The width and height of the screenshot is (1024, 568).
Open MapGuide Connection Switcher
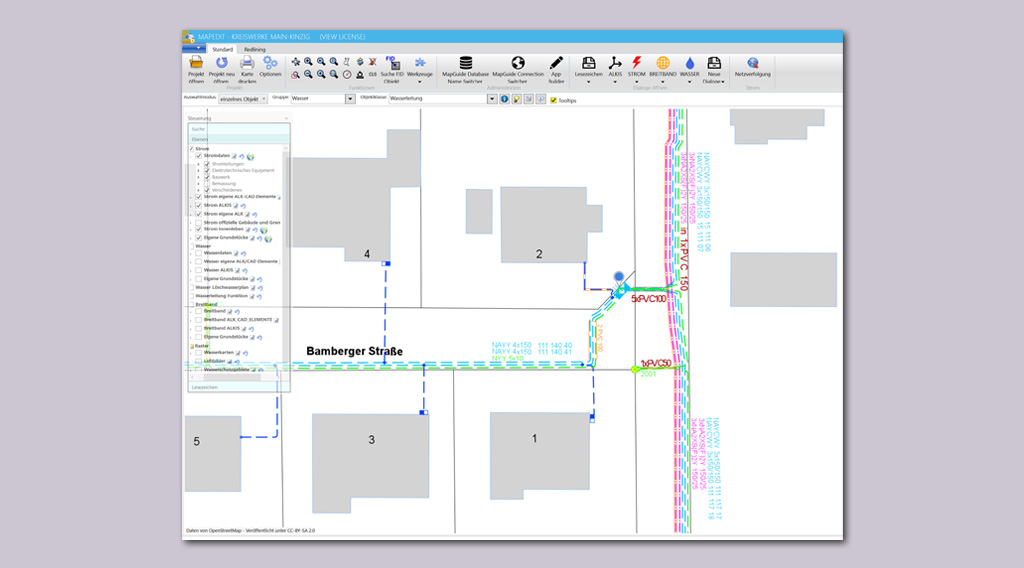click(x=518, y=63)
